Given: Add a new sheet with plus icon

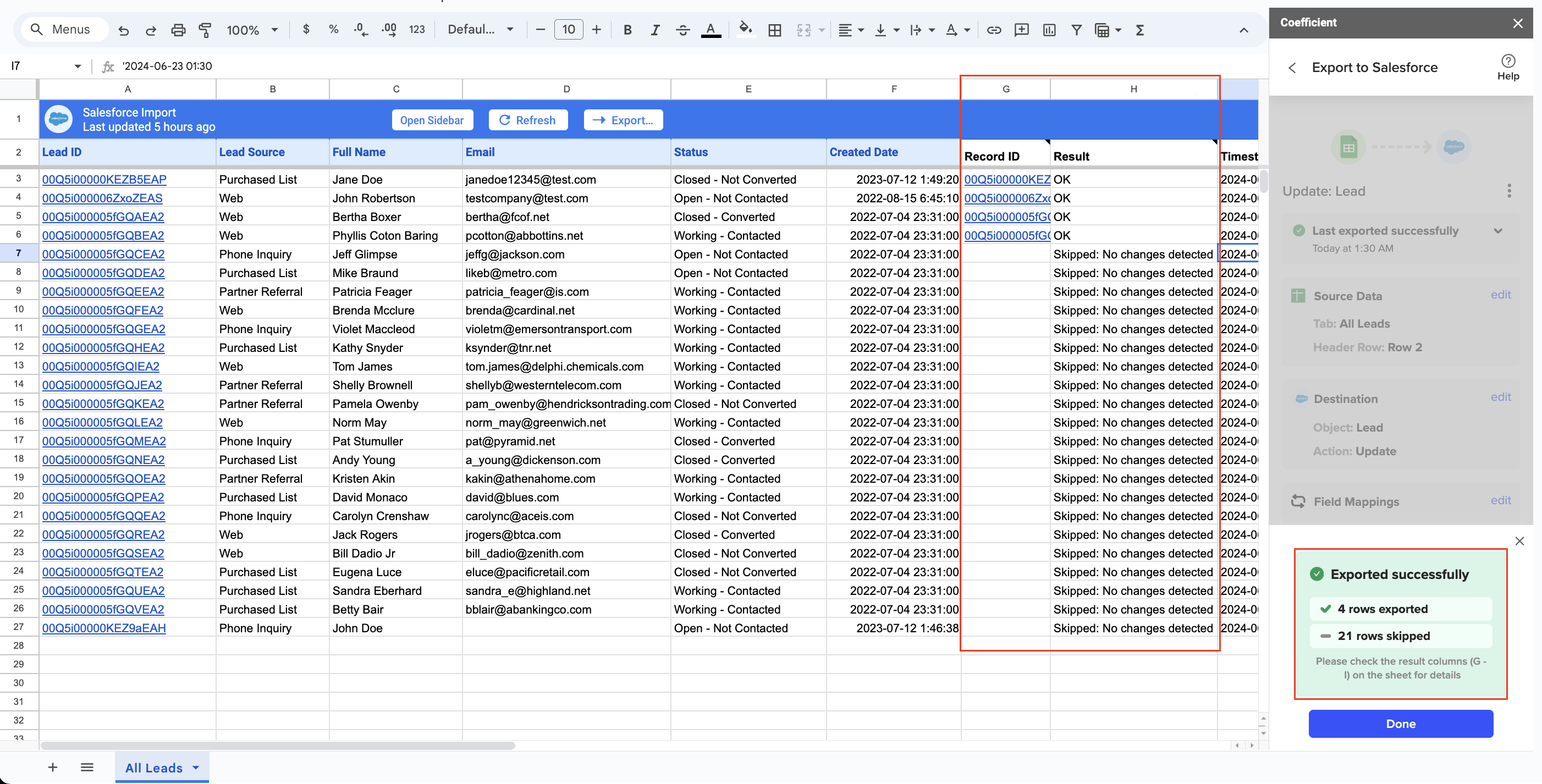Looking at the screenshot, I should (x=53, y=768).
